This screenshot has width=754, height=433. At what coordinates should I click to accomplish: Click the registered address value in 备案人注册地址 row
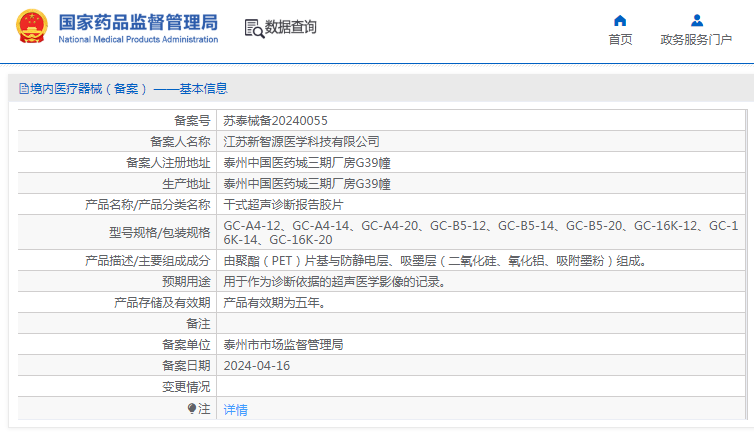click(307, 163)
